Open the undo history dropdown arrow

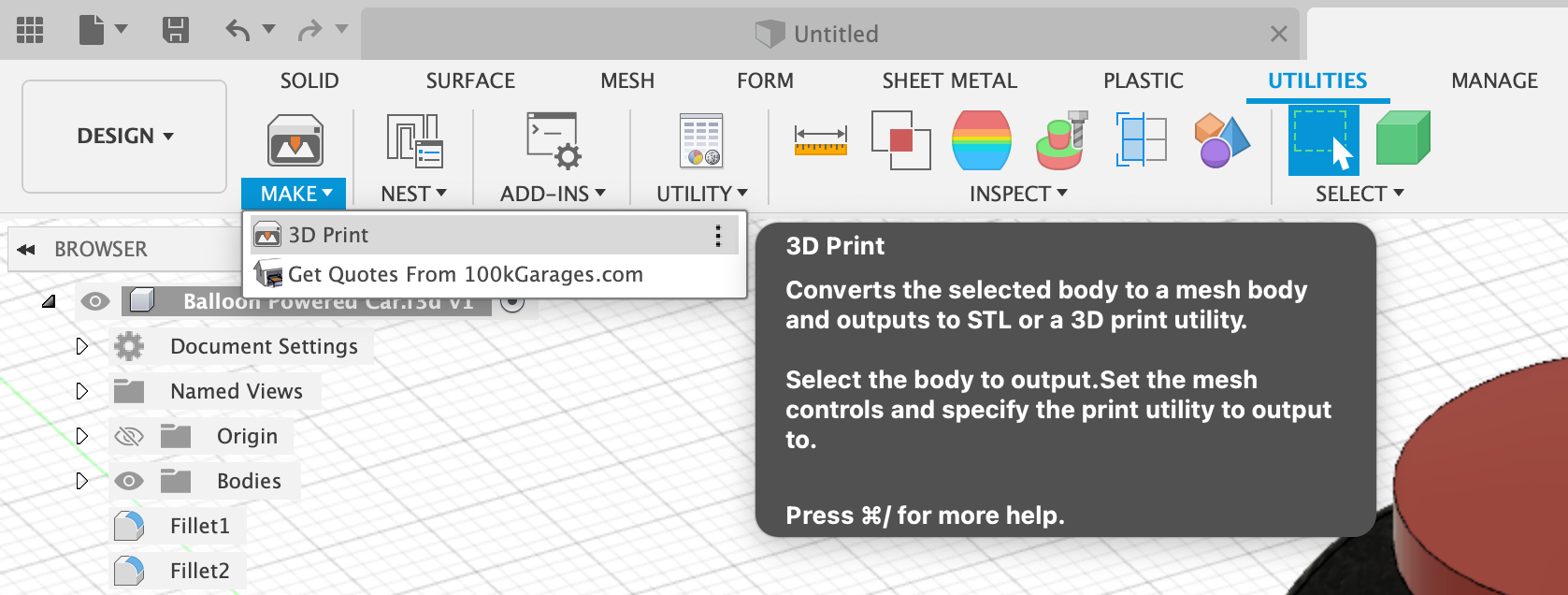pyautogui.click(x=269, y=29)
